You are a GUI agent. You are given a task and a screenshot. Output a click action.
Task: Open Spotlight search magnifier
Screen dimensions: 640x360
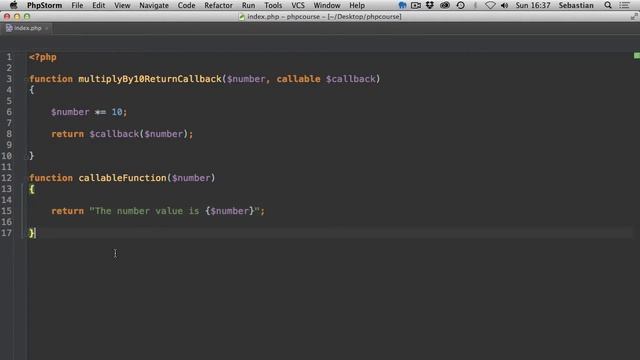coord(608,5)
